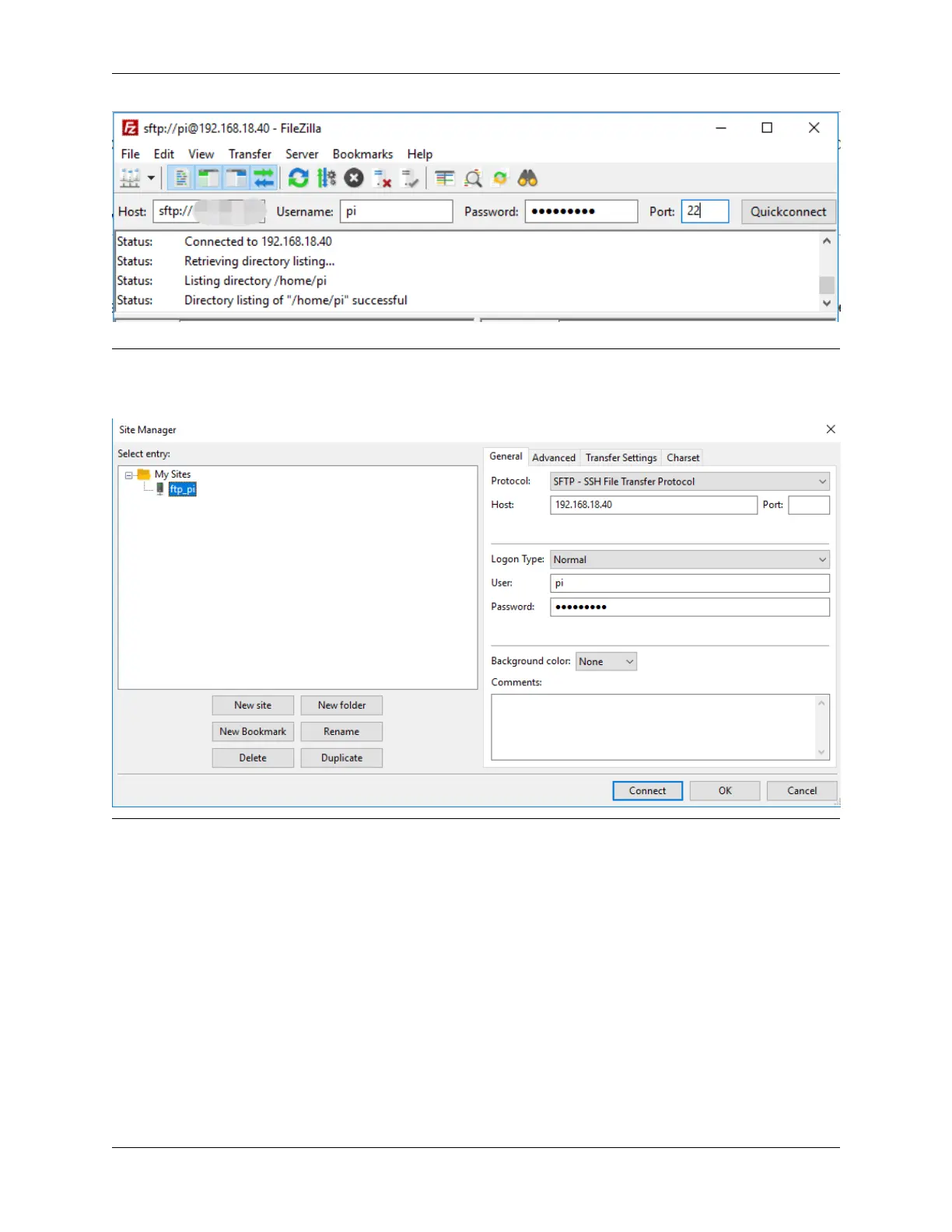Click the Duplicate button
Image resolution: width=952 pixels, height=1232 pixels.
341,758
